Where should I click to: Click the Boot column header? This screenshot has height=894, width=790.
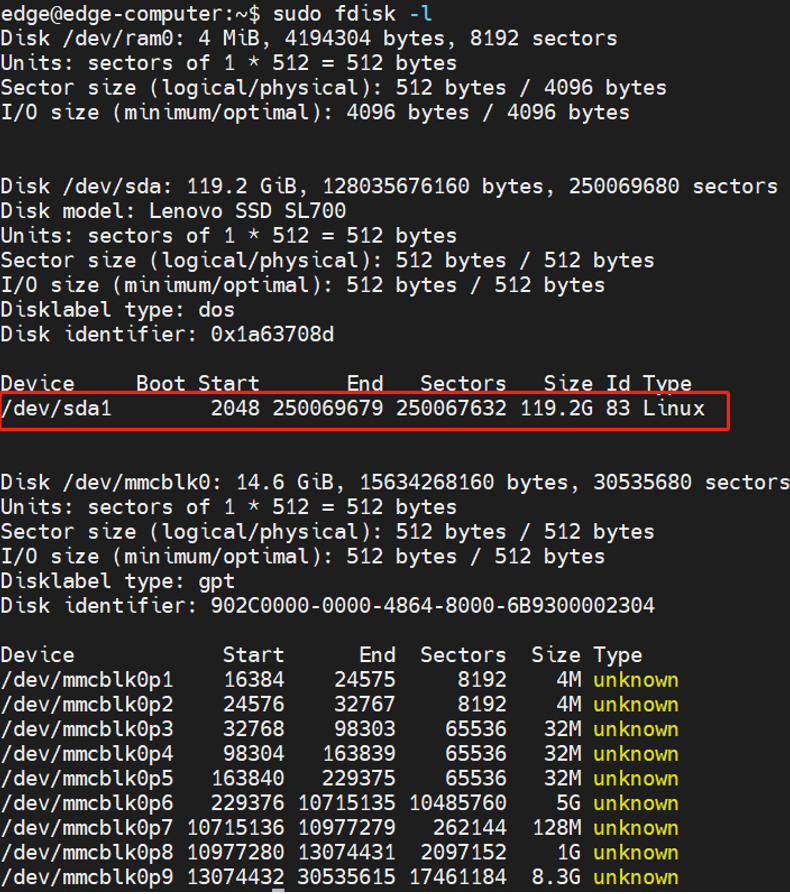(160, 384)
